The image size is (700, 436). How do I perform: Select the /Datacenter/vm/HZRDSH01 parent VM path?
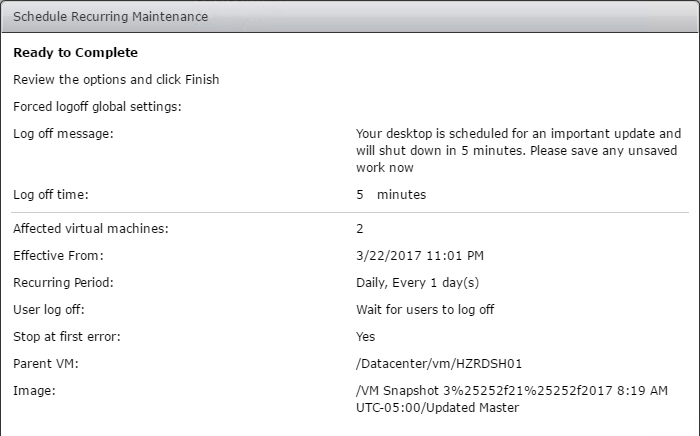(x=439, y=364)
